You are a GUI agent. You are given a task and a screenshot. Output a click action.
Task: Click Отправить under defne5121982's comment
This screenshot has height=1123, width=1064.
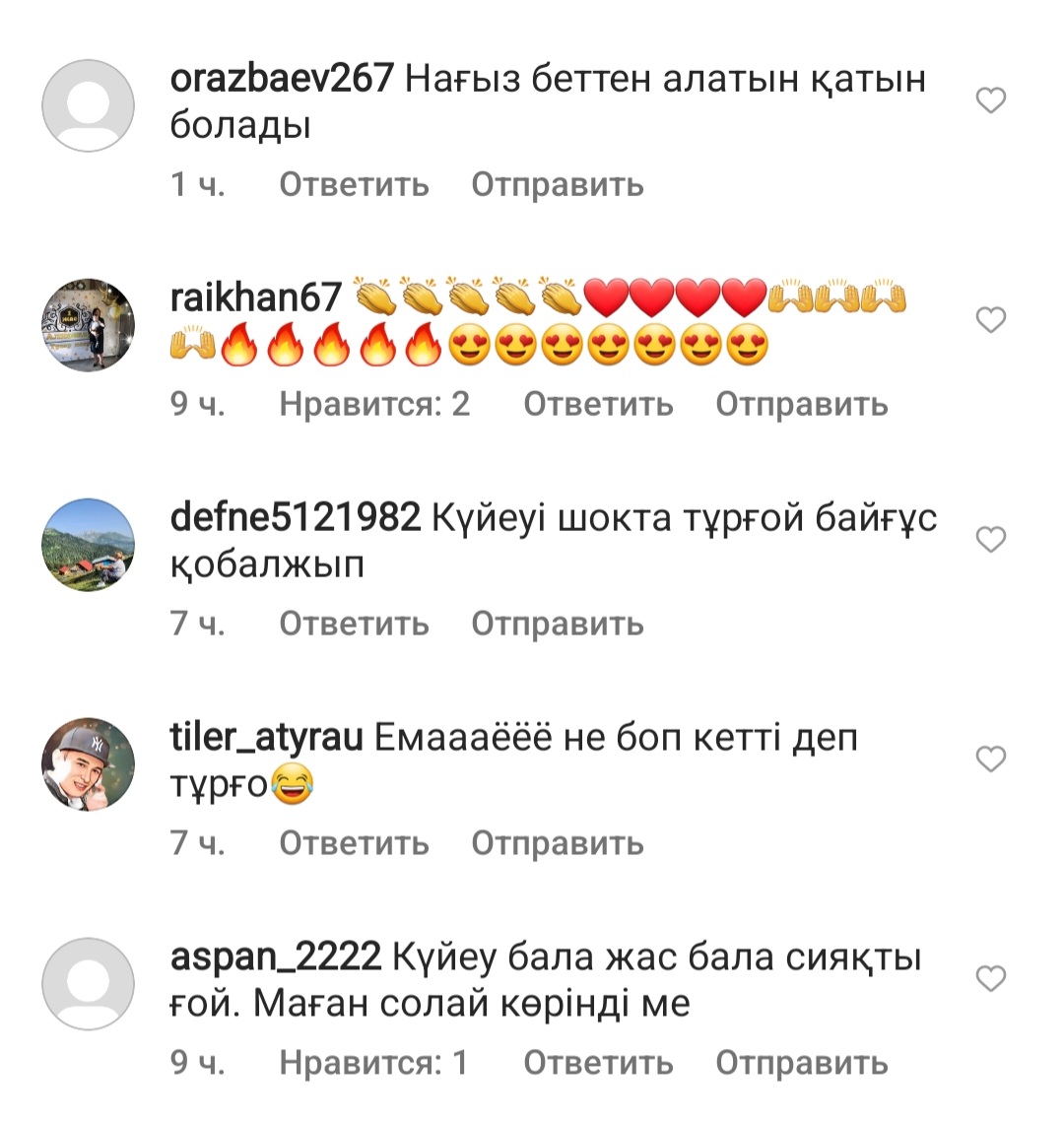click(558, 624)
